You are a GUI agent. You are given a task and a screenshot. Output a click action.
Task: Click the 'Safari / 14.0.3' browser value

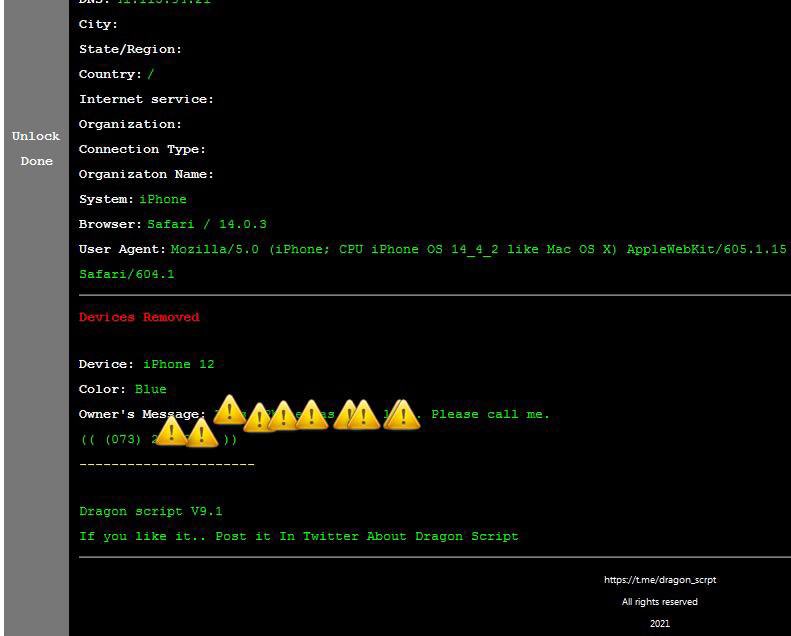coord(207,224)
